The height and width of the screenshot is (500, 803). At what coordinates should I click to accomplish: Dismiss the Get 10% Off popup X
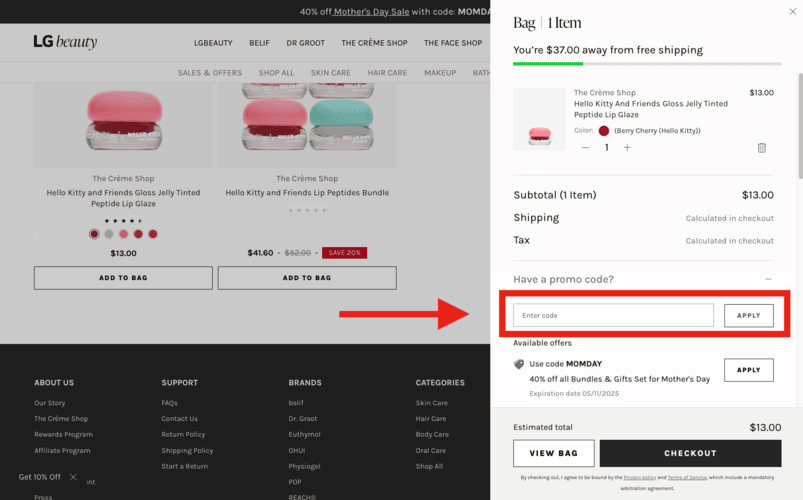(73, 477)
